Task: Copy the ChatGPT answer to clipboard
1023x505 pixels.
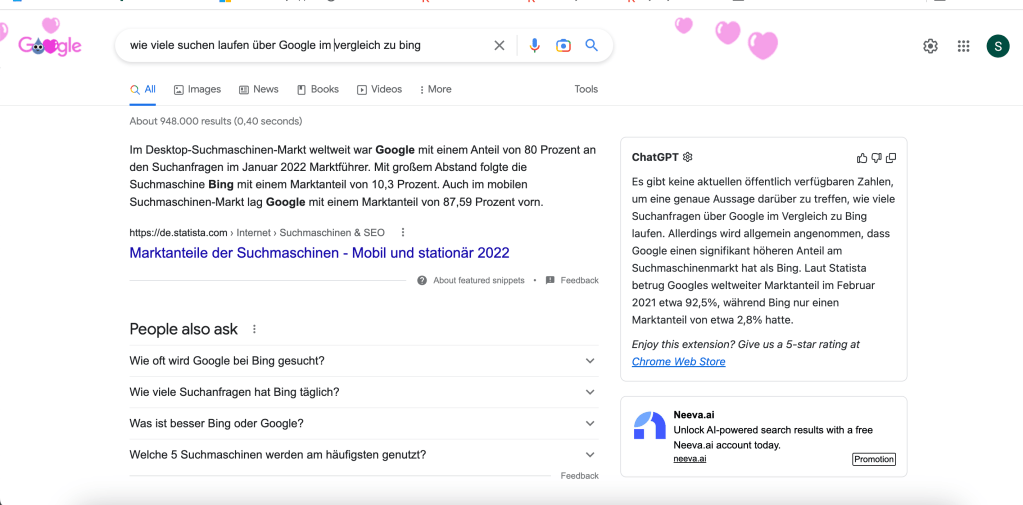Action: point(891,157)
